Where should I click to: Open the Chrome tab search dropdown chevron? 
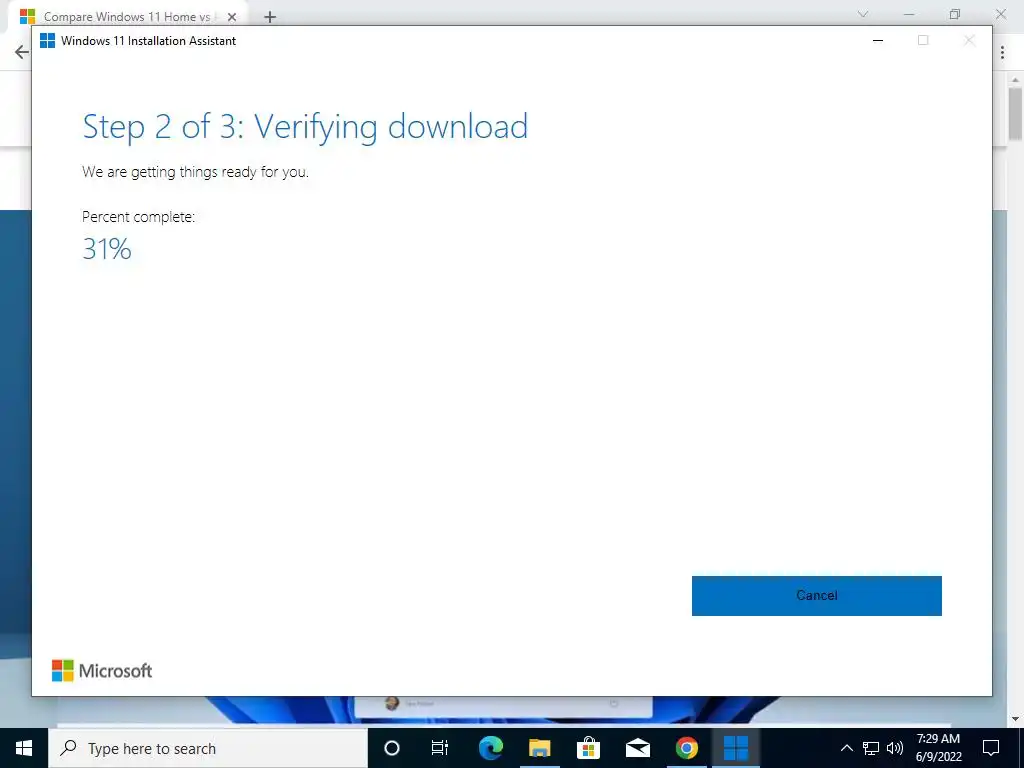863,14
